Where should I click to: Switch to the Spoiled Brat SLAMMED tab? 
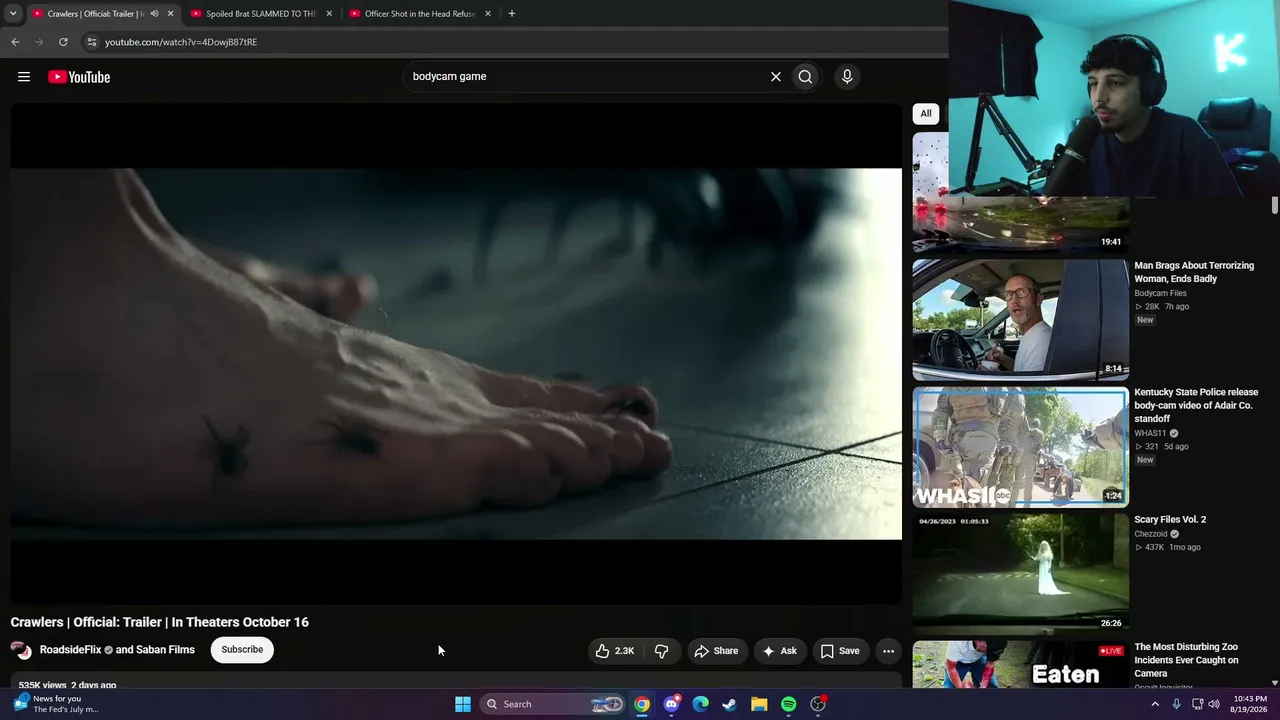261,14
